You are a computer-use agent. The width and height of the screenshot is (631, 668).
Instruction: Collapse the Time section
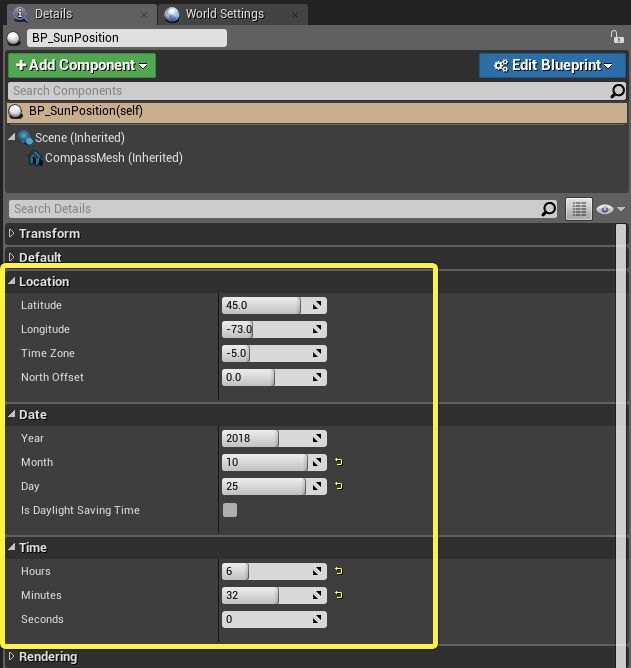[12, 547]
